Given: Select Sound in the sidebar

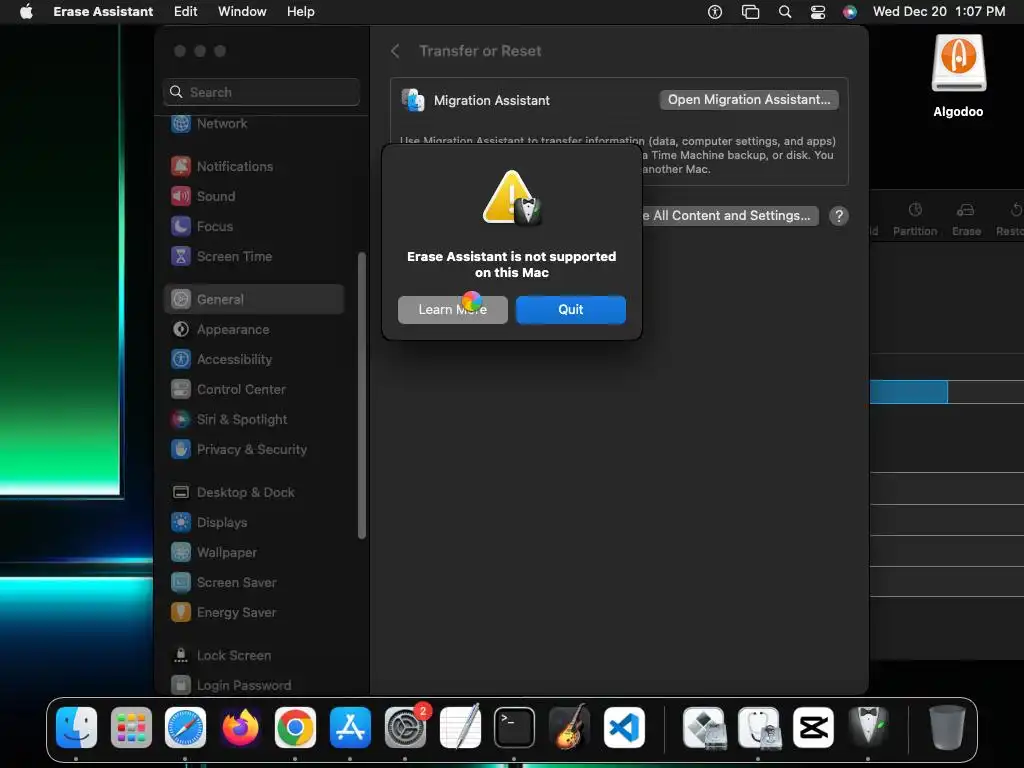Looking at the screenshot, I should tap(255, 197).
